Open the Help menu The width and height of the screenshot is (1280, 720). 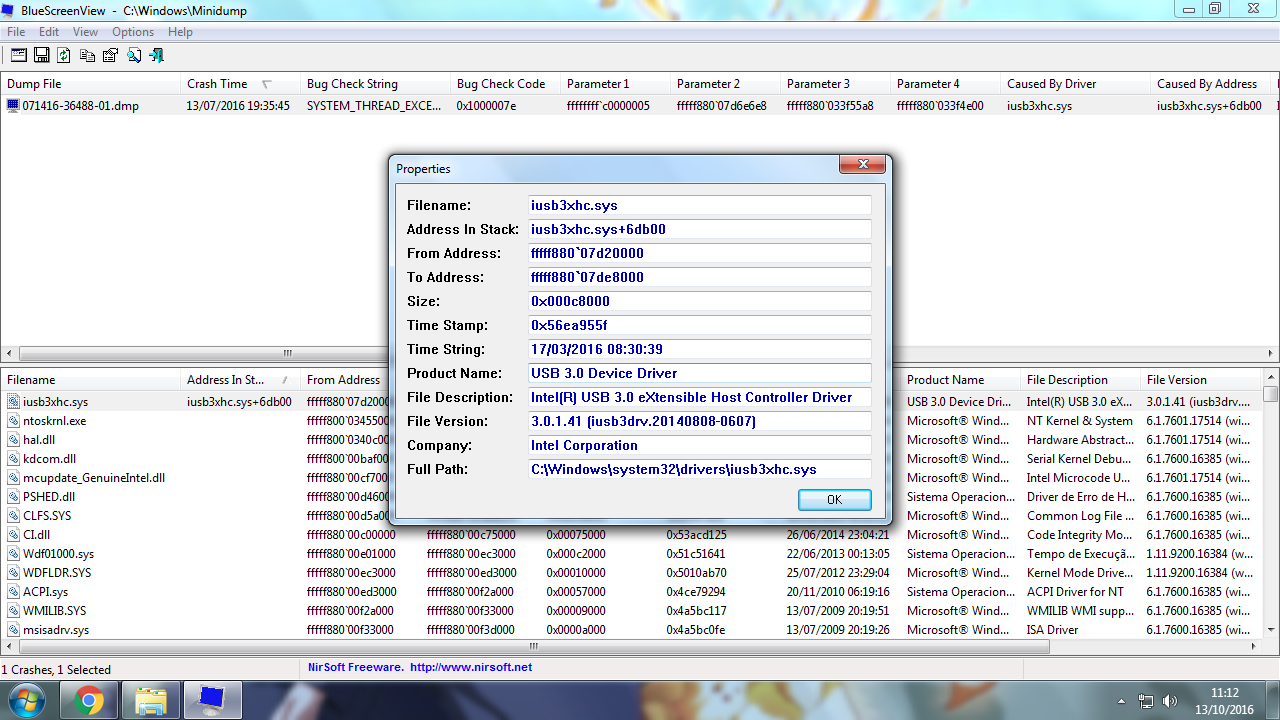coord(180,32)
